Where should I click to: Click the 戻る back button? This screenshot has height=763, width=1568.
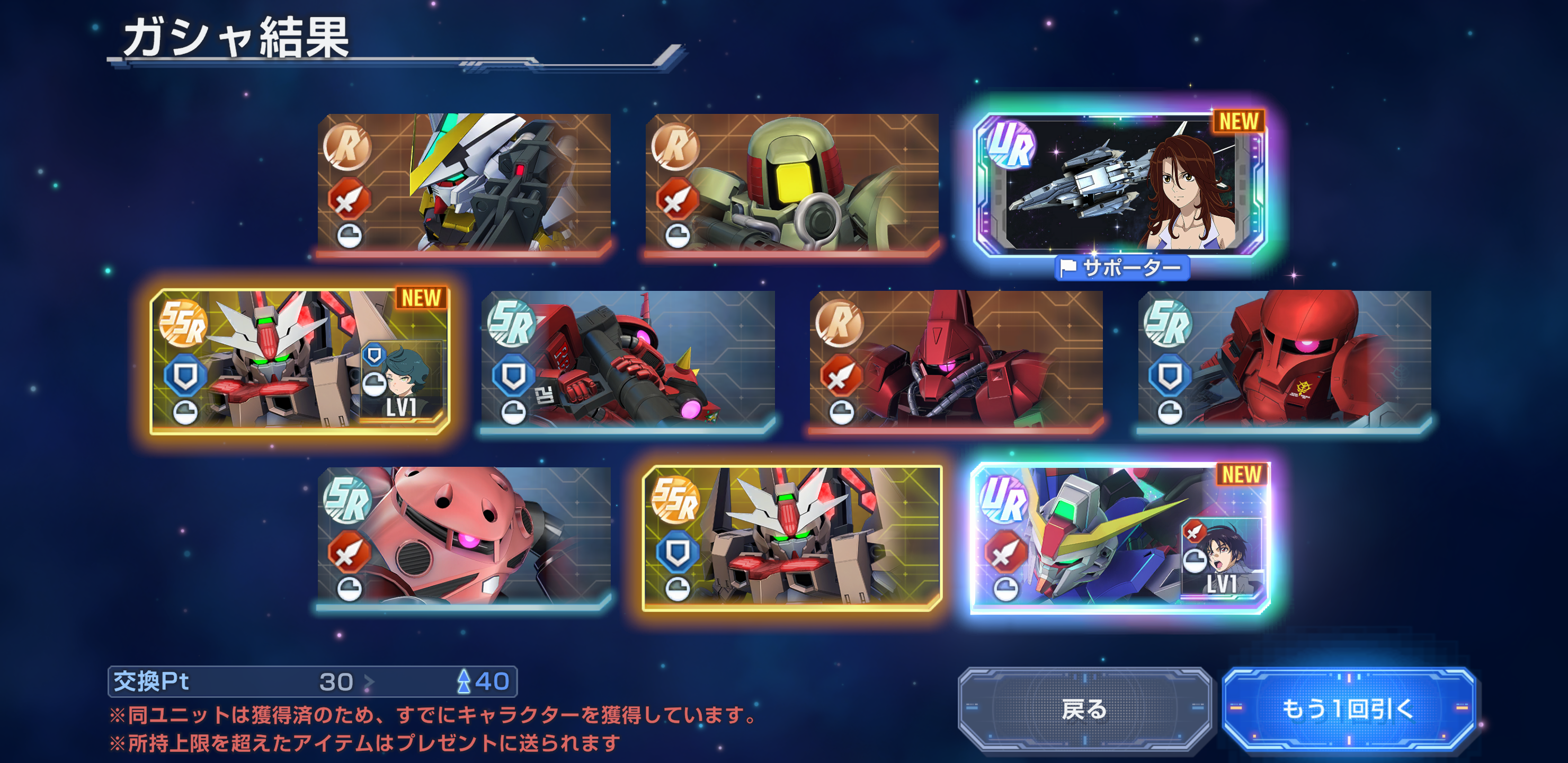point(1085,708)
